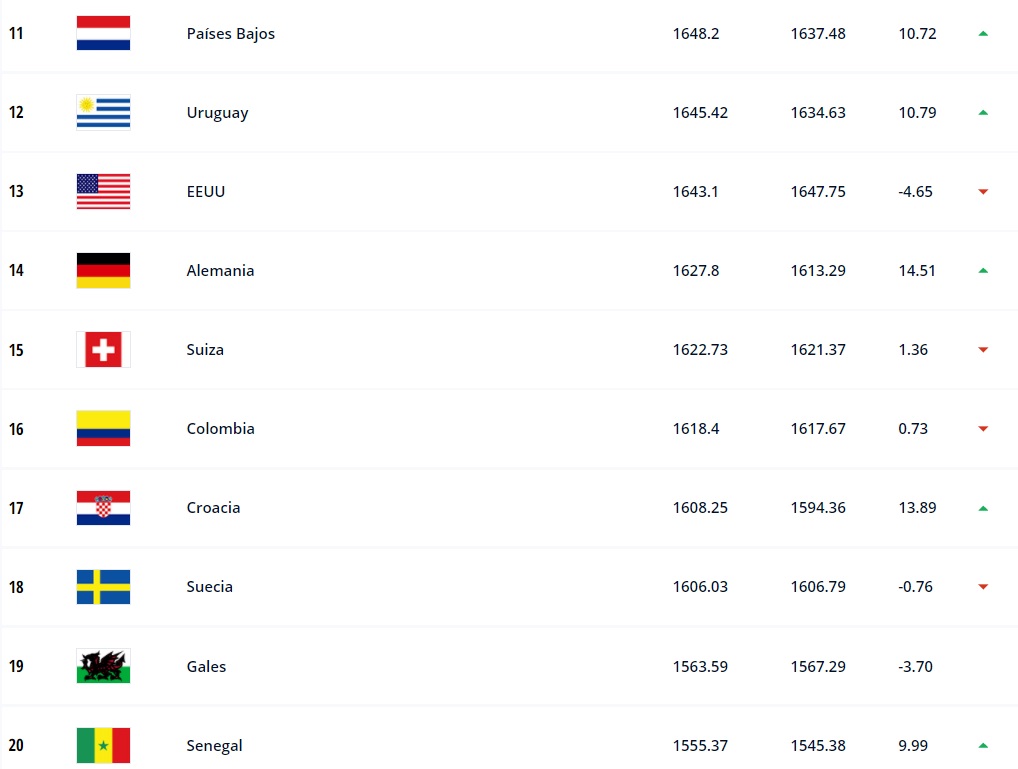Viewport: 1018px width, 769px height.
Task: Click the Croacia flag icon
Action: coord(103,507)
